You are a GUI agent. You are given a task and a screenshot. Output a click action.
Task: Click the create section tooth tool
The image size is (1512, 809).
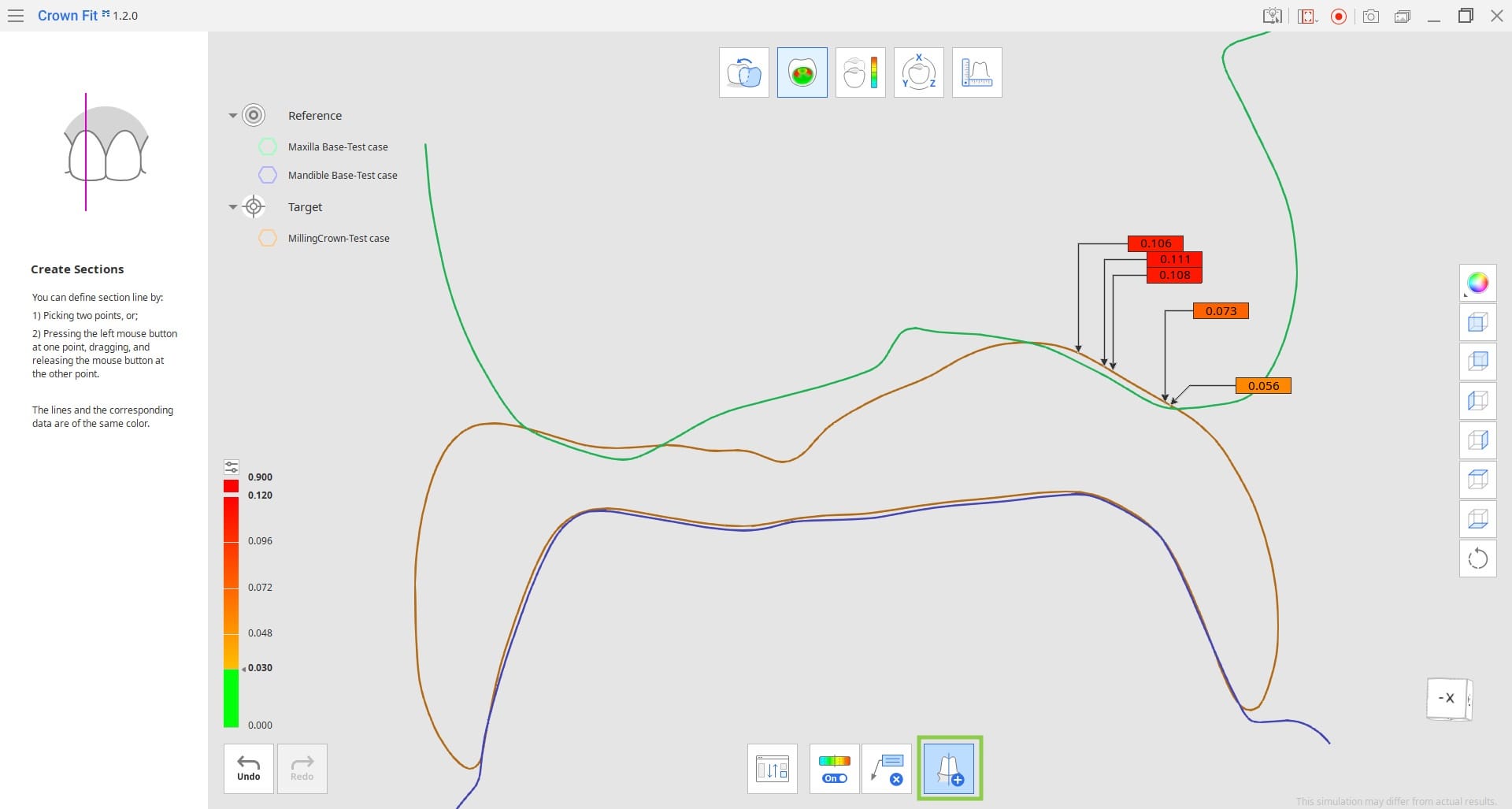tap(949, 769)
